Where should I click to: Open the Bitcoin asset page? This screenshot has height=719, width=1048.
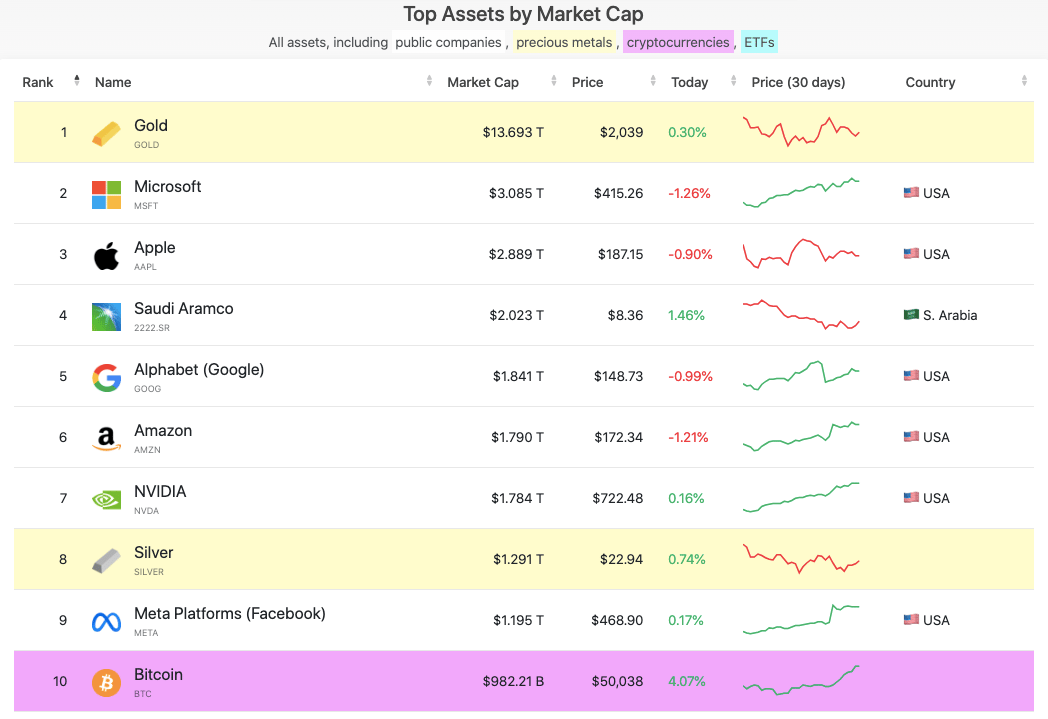[x=158, y=675]
